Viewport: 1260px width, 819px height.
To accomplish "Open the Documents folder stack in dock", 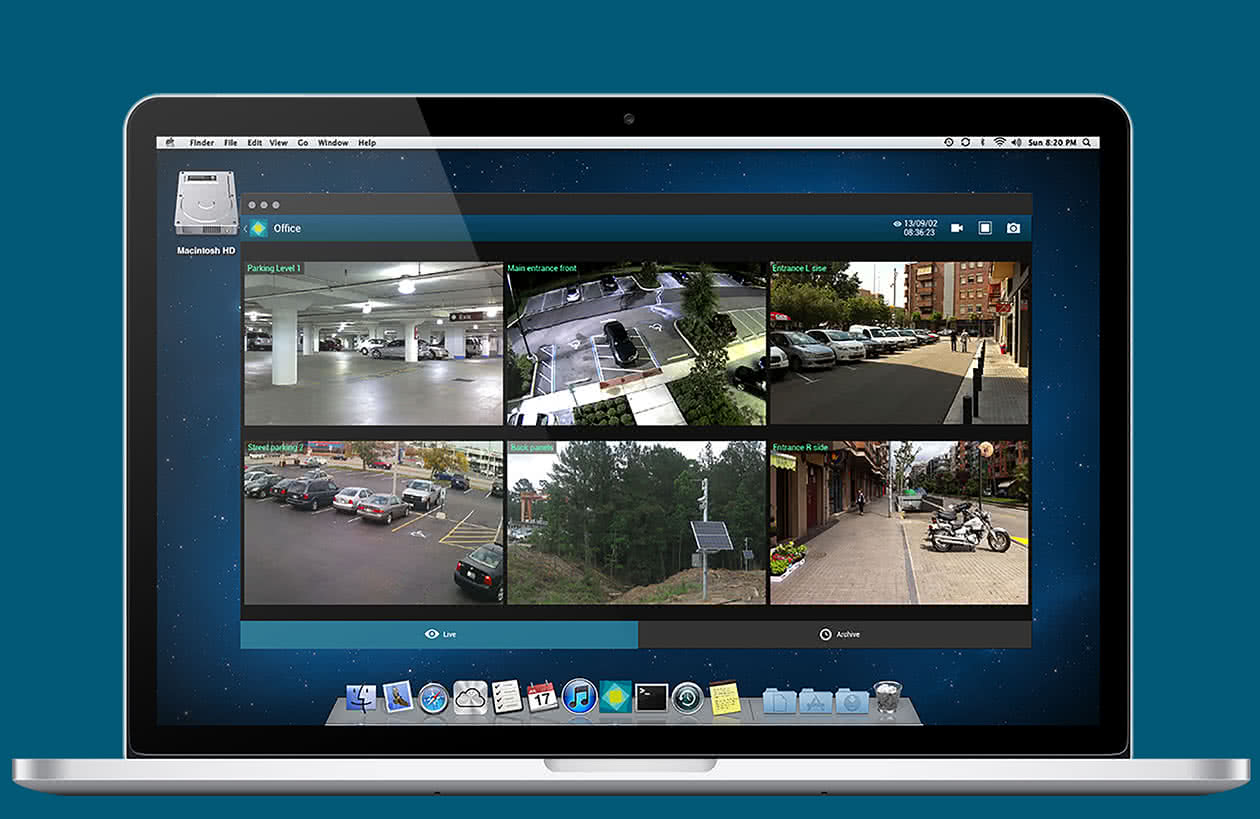I will 779,700.
